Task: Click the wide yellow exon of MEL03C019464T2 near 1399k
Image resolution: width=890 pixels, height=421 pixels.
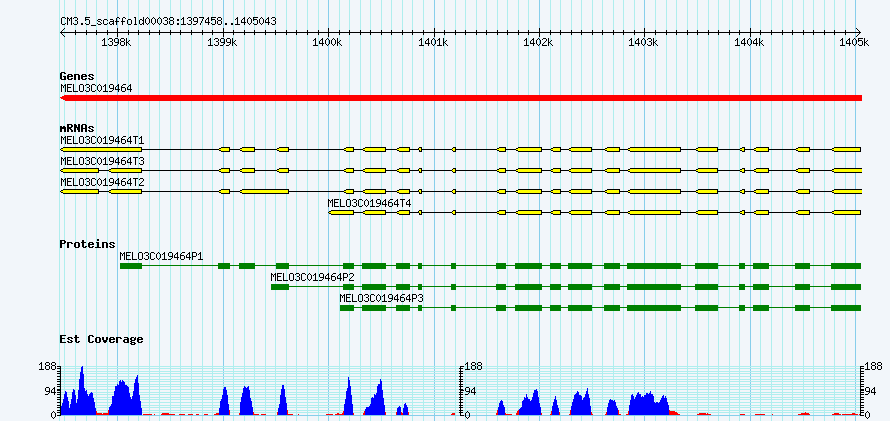Action: click(x=264, y=192)
